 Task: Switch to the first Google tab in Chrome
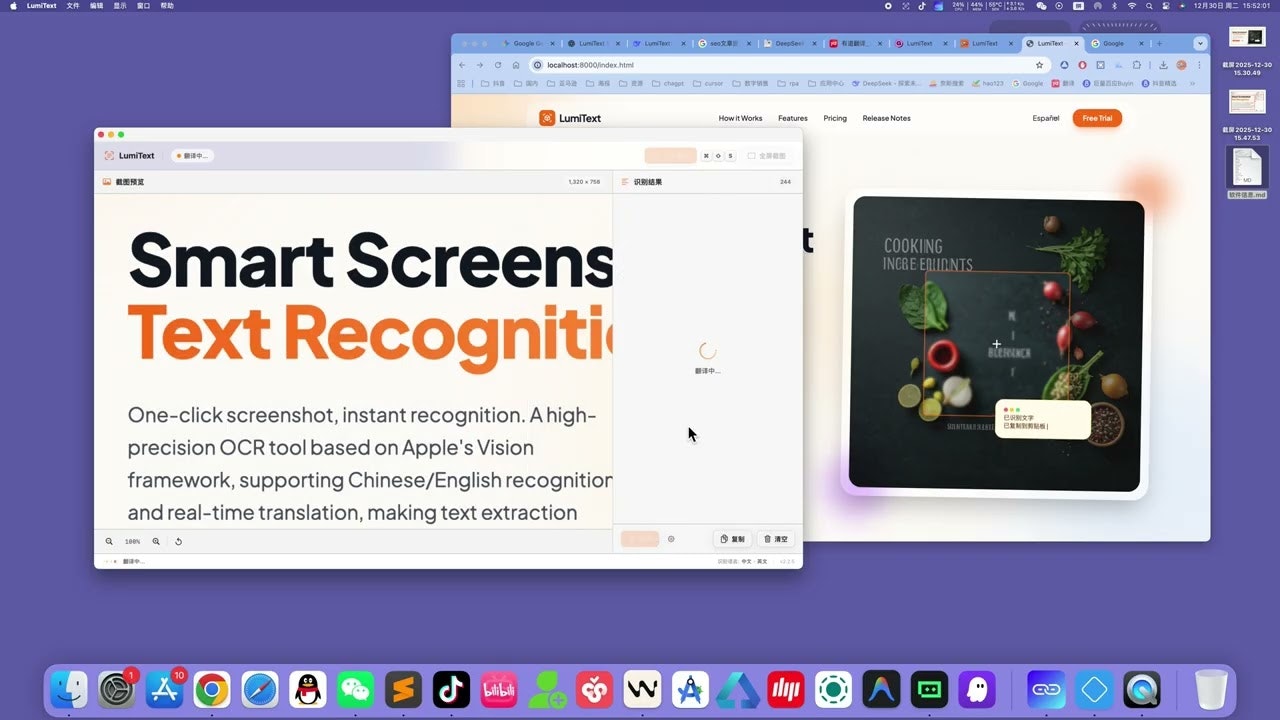(527, 43)
